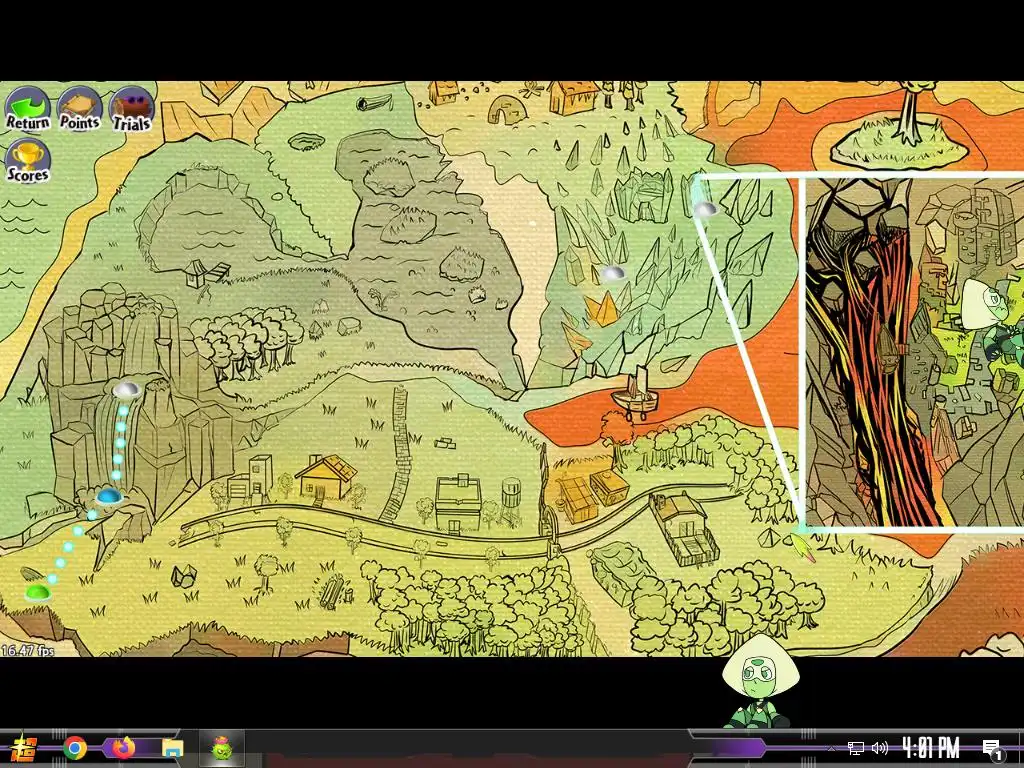
Task: Select the green level node on the map
Action: 38,592
